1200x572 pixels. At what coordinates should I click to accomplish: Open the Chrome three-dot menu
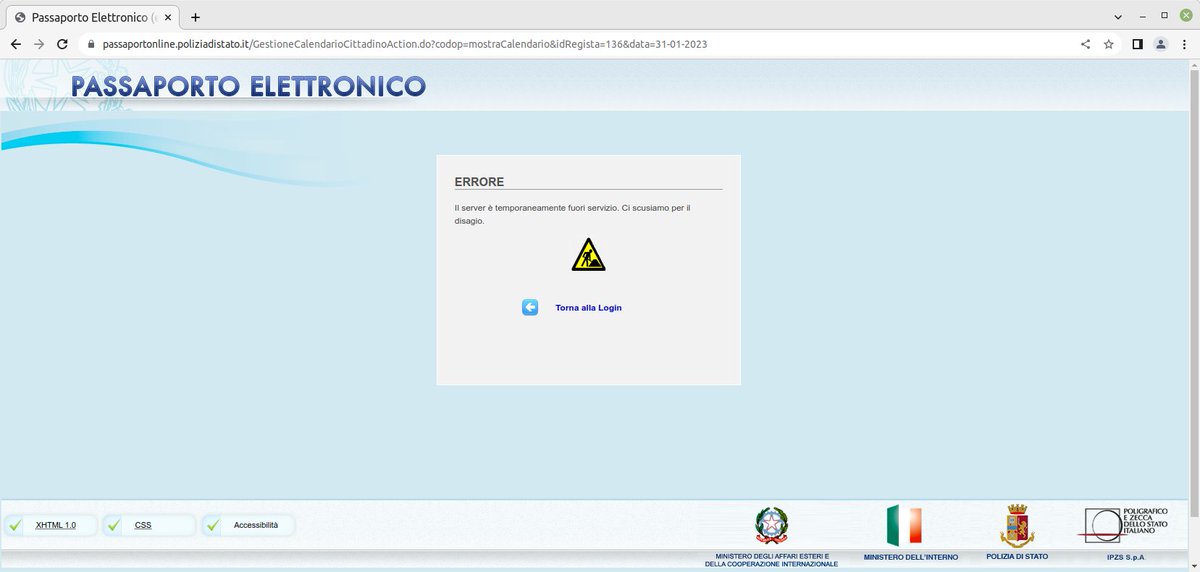pos(1184,44)
